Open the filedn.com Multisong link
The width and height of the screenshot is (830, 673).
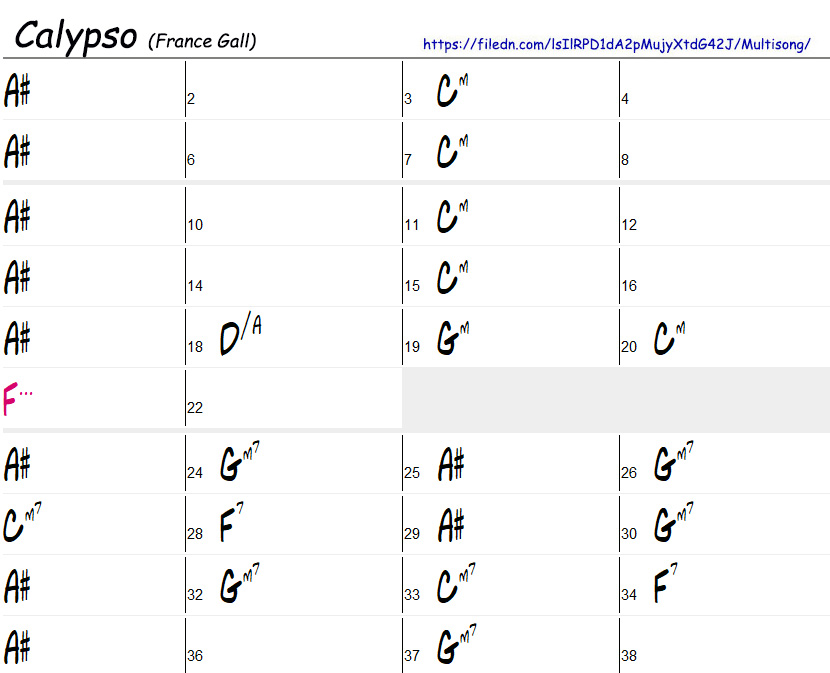click(x=616, y=44)
